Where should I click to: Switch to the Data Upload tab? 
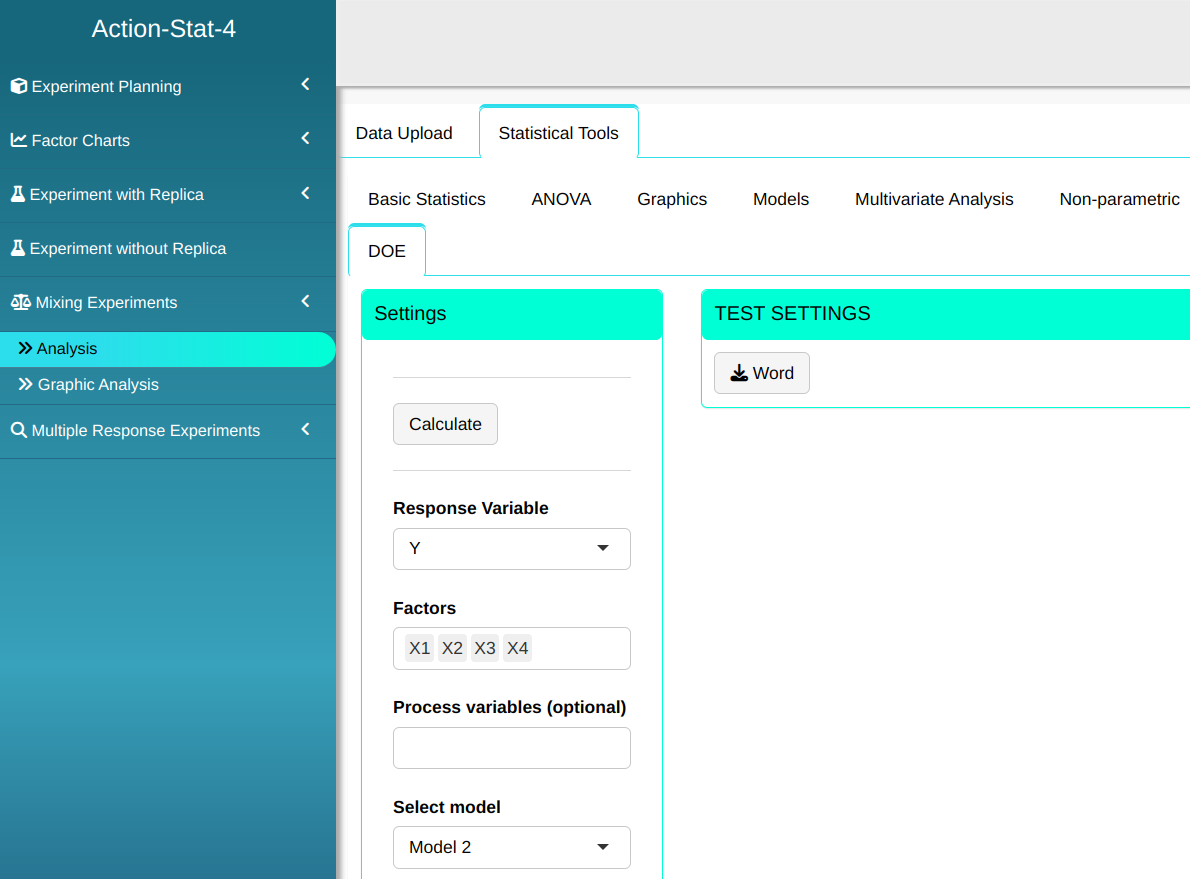tap(404, 133)
